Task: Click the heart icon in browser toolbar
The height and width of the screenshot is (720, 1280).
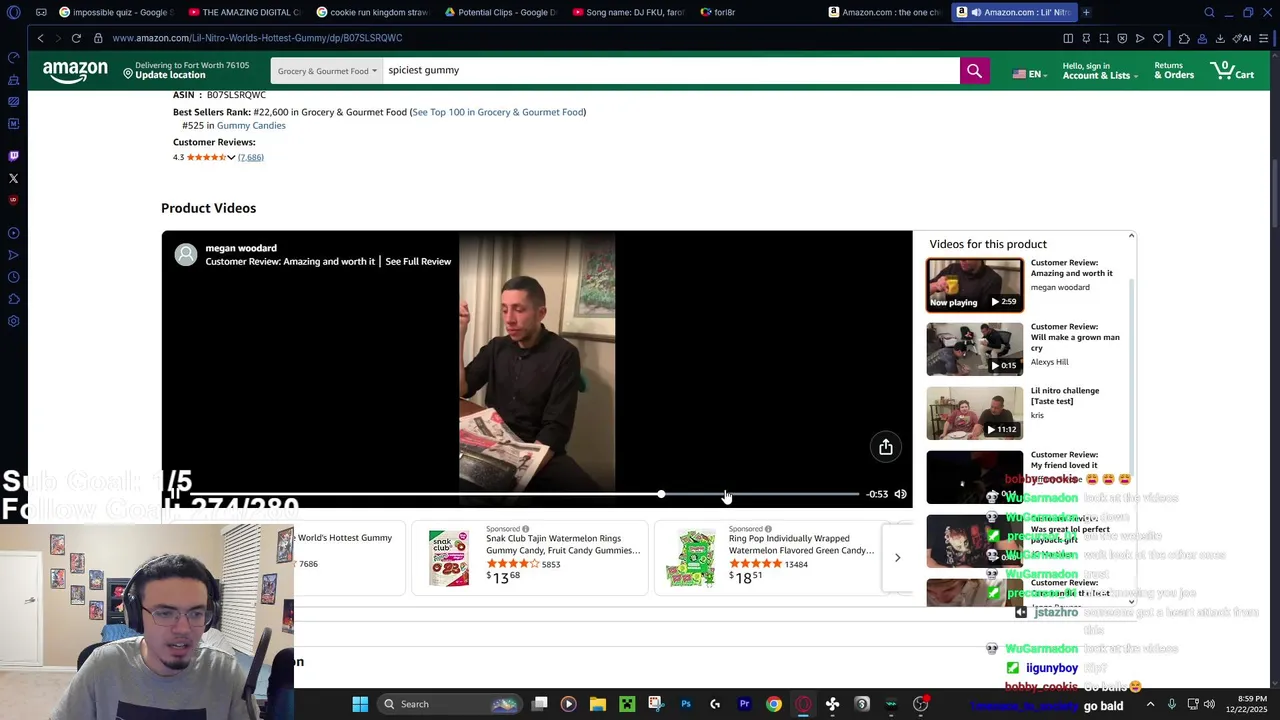Action: tap(1158, 38)
